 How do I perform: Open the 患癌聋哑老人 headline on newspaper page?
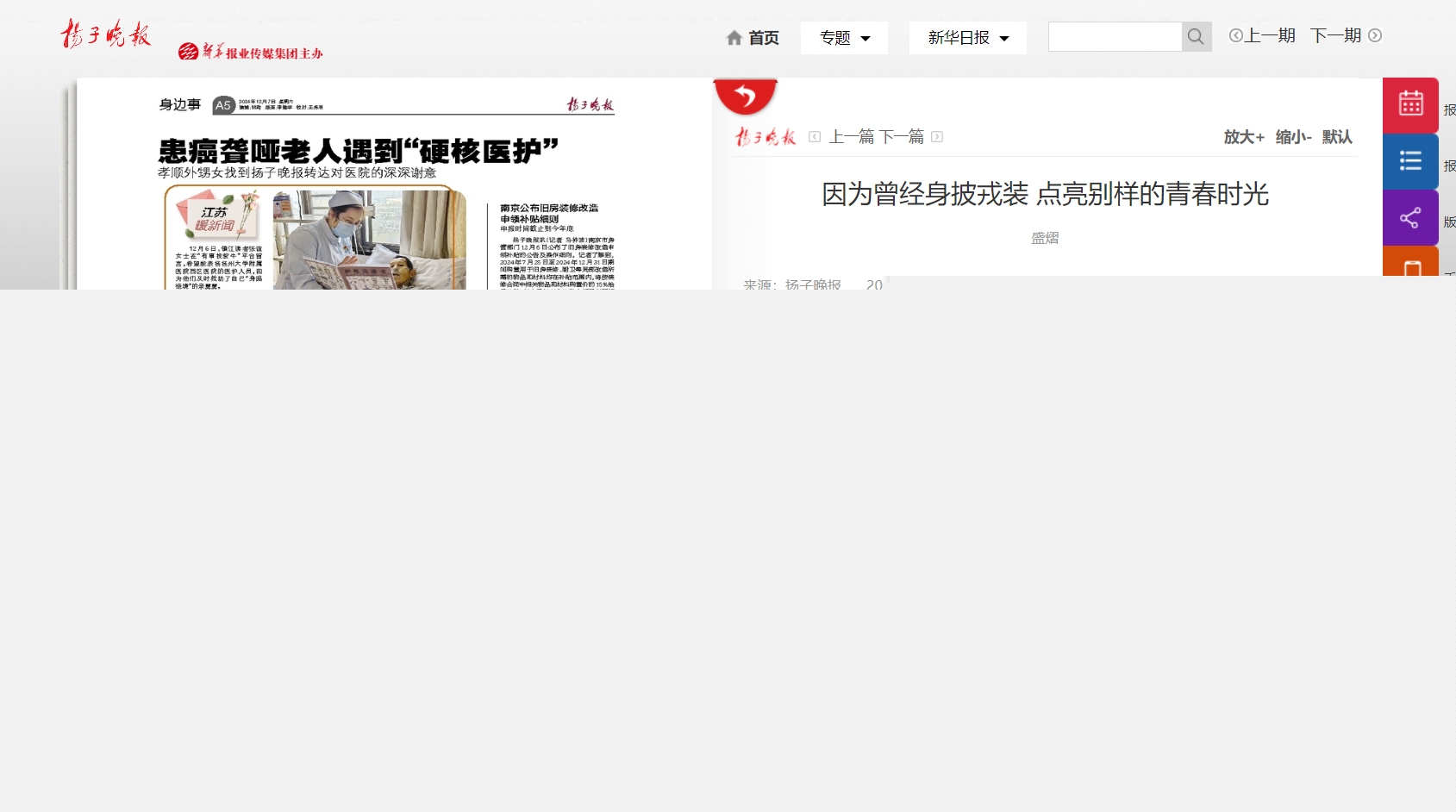click(x=358, y=152)
